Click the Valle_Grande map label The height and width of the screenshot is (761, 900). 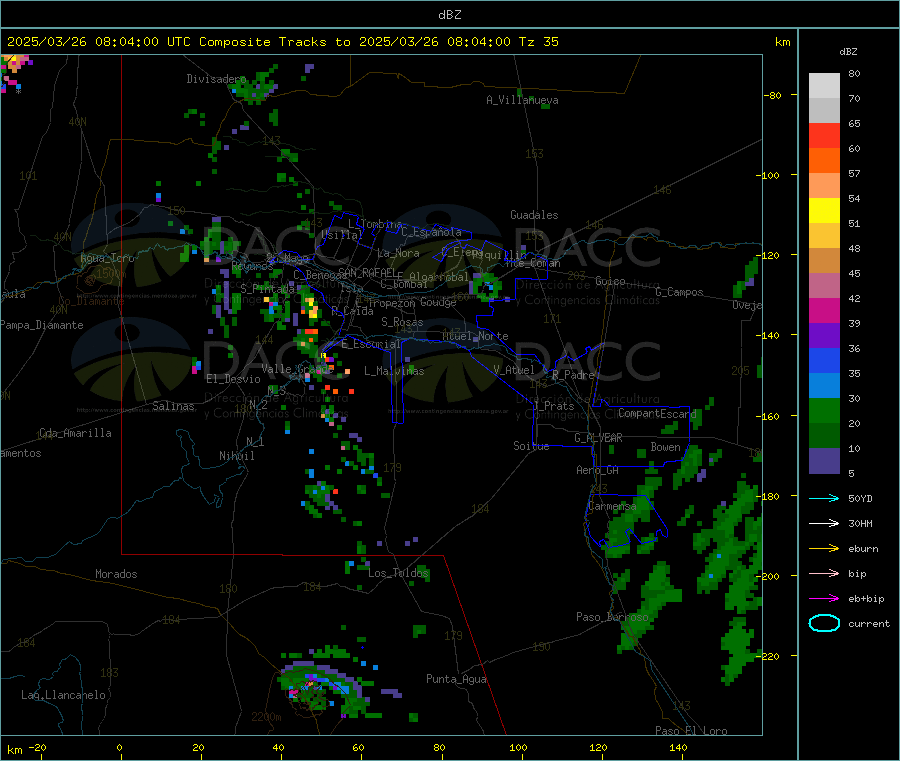point(297,369)
